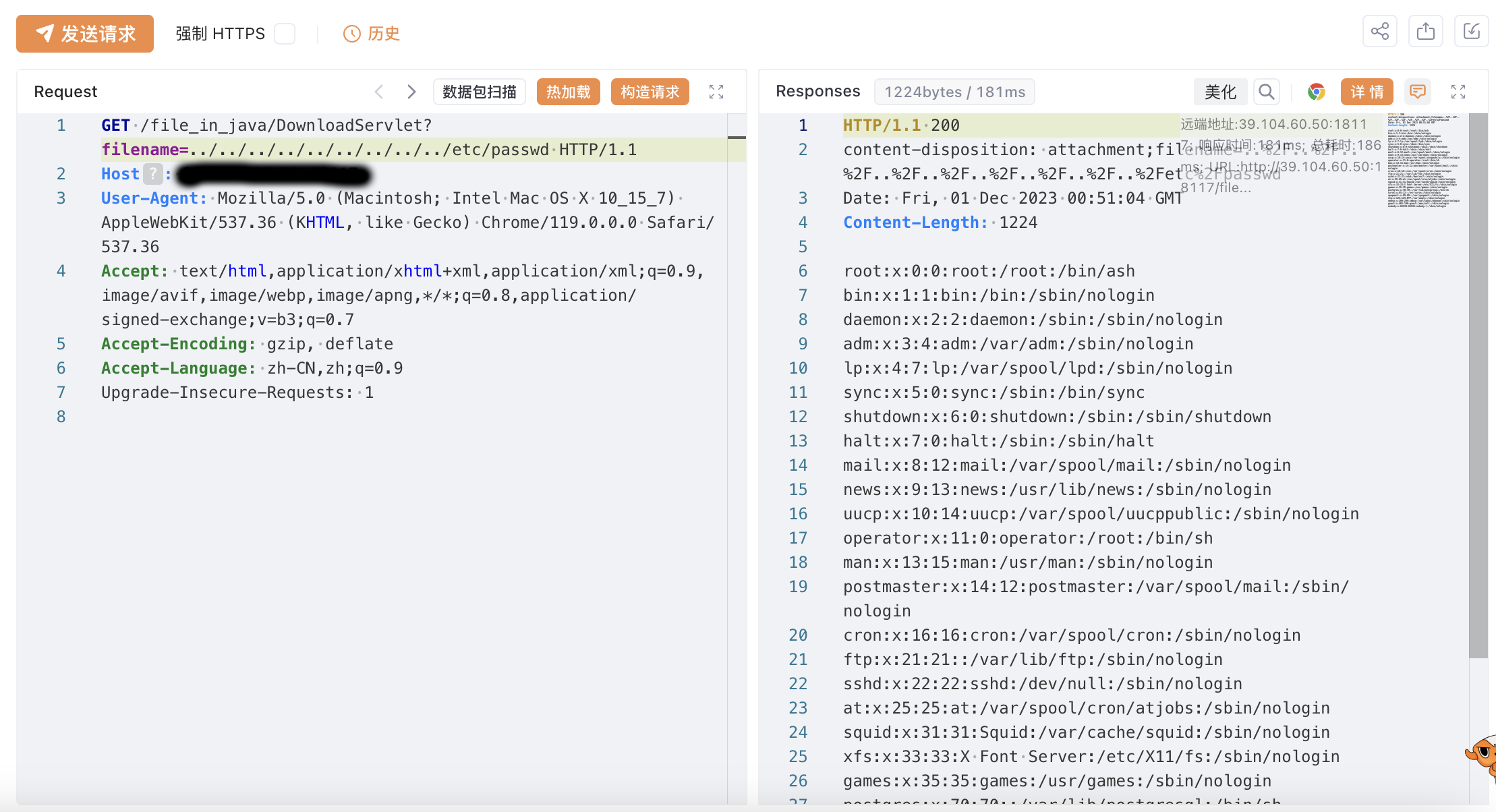Screen dimensions: 1496x812
Task: Enable the 强制 HTTPS checkbox
Action: pyautogui.click(x=285, y=34)
